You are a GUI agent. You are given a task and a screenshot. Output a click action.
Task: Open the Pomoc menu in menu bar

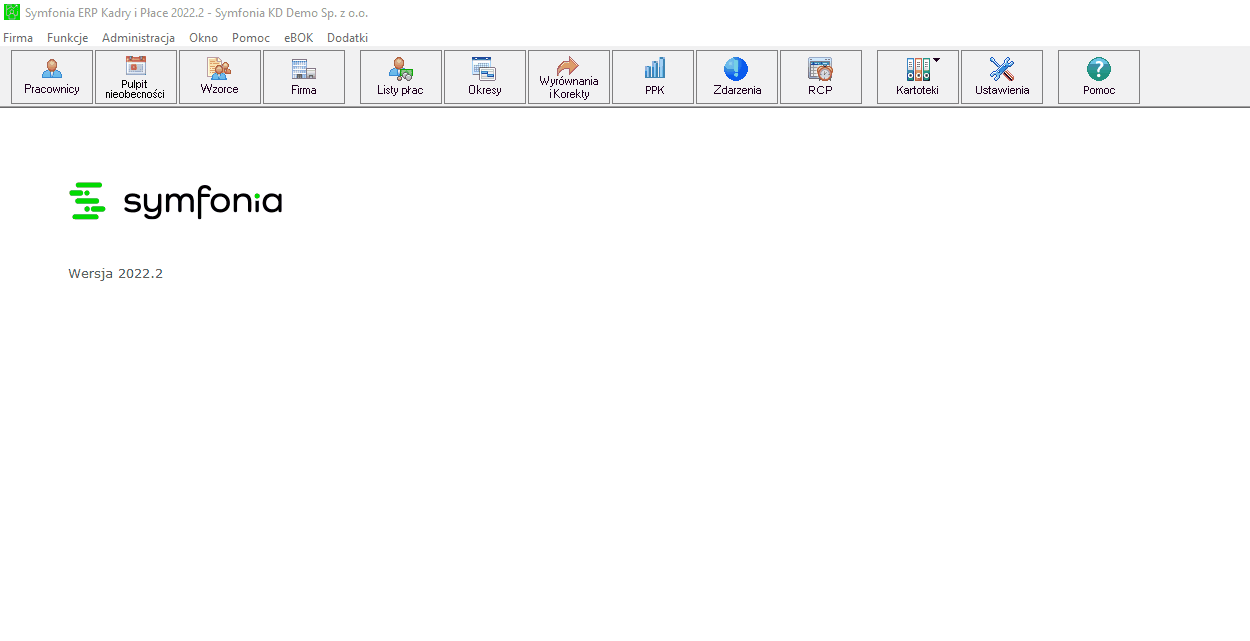pos(251,38)
